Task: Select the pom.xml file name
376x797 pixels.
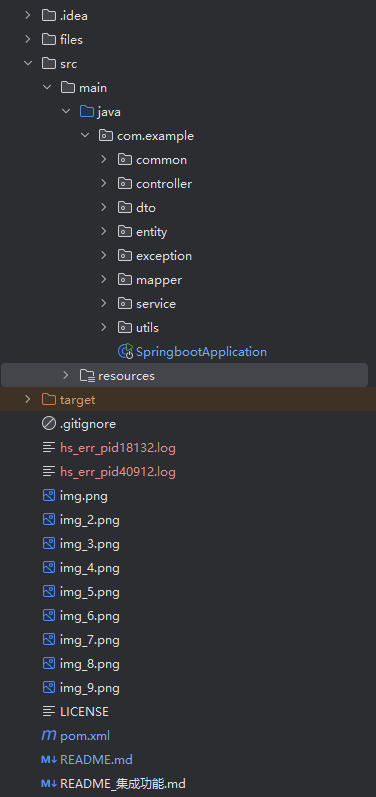Action: point(85,736)
